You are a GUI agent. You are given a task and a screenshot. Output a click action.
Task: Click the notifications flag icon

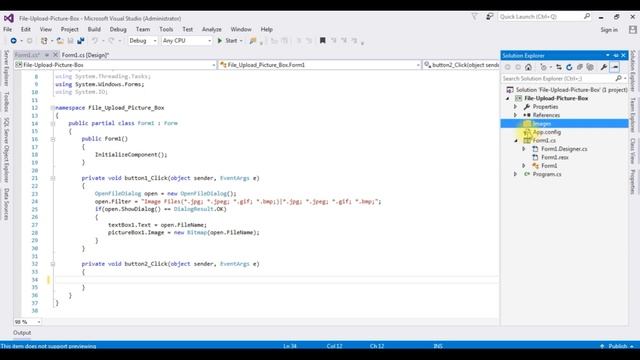pyautogui.click(x=474, y=17)
